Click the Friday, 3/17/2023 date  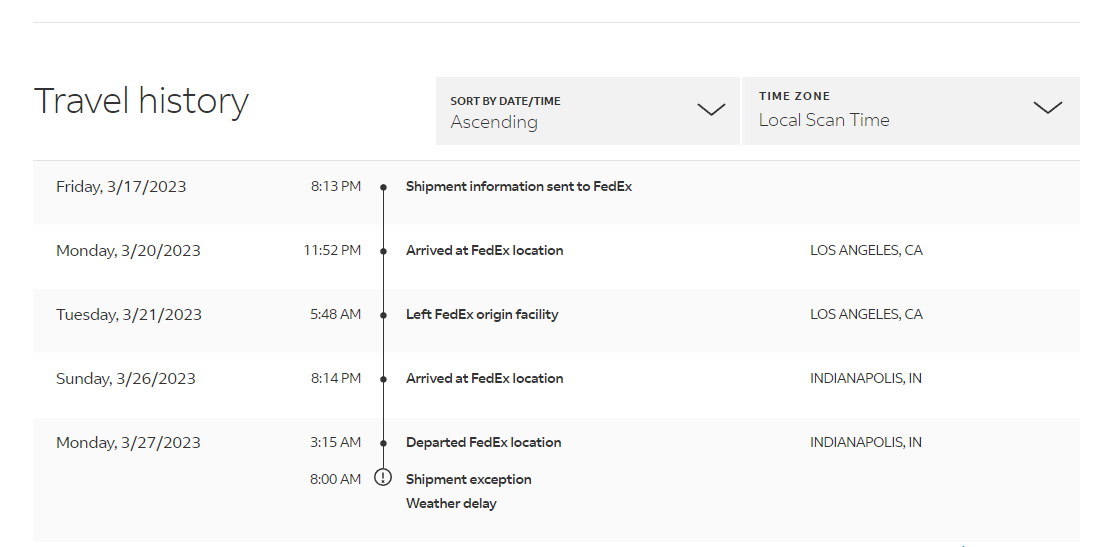[121, 186]
